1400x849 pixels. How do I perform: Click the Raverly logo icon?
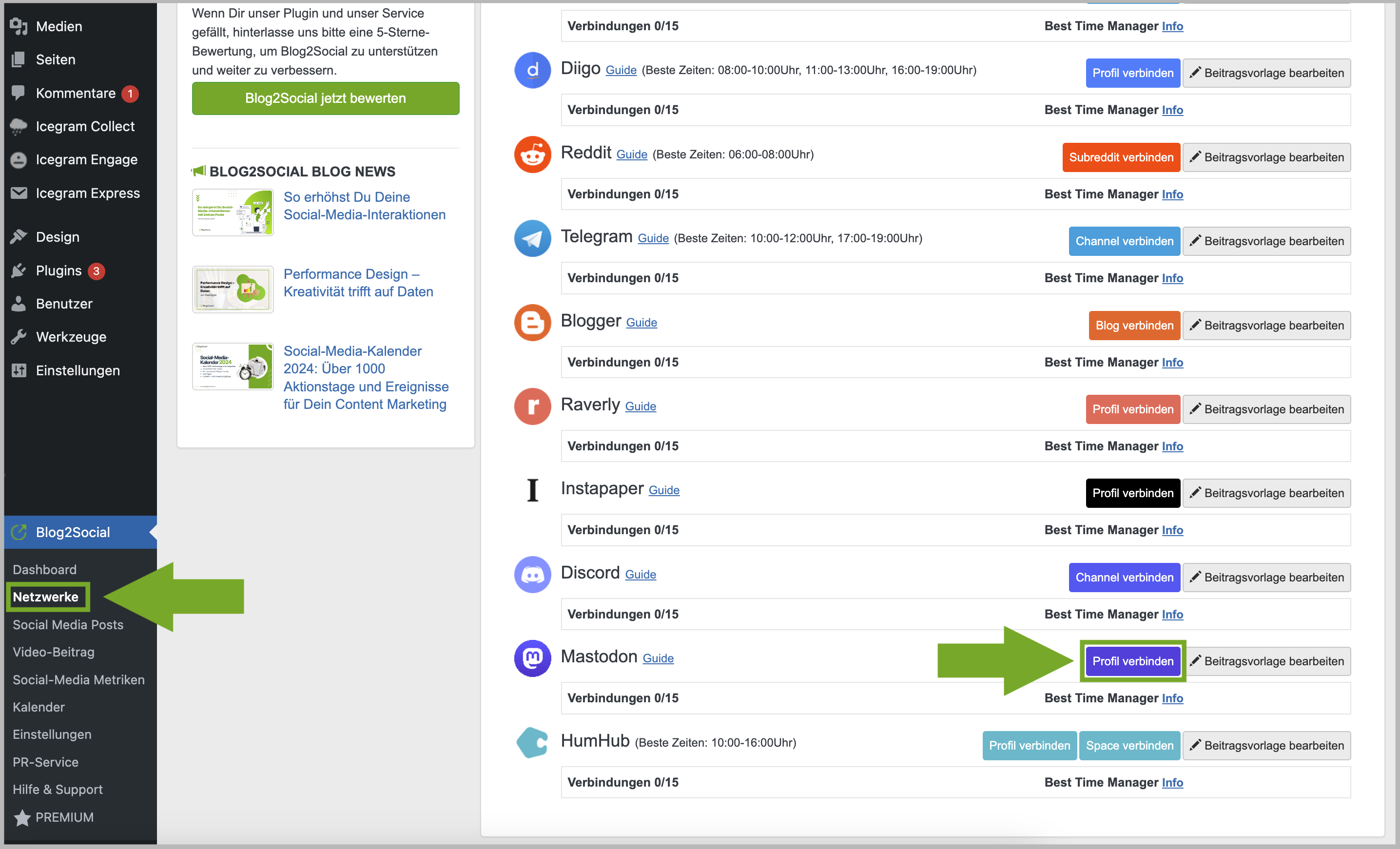532,406
